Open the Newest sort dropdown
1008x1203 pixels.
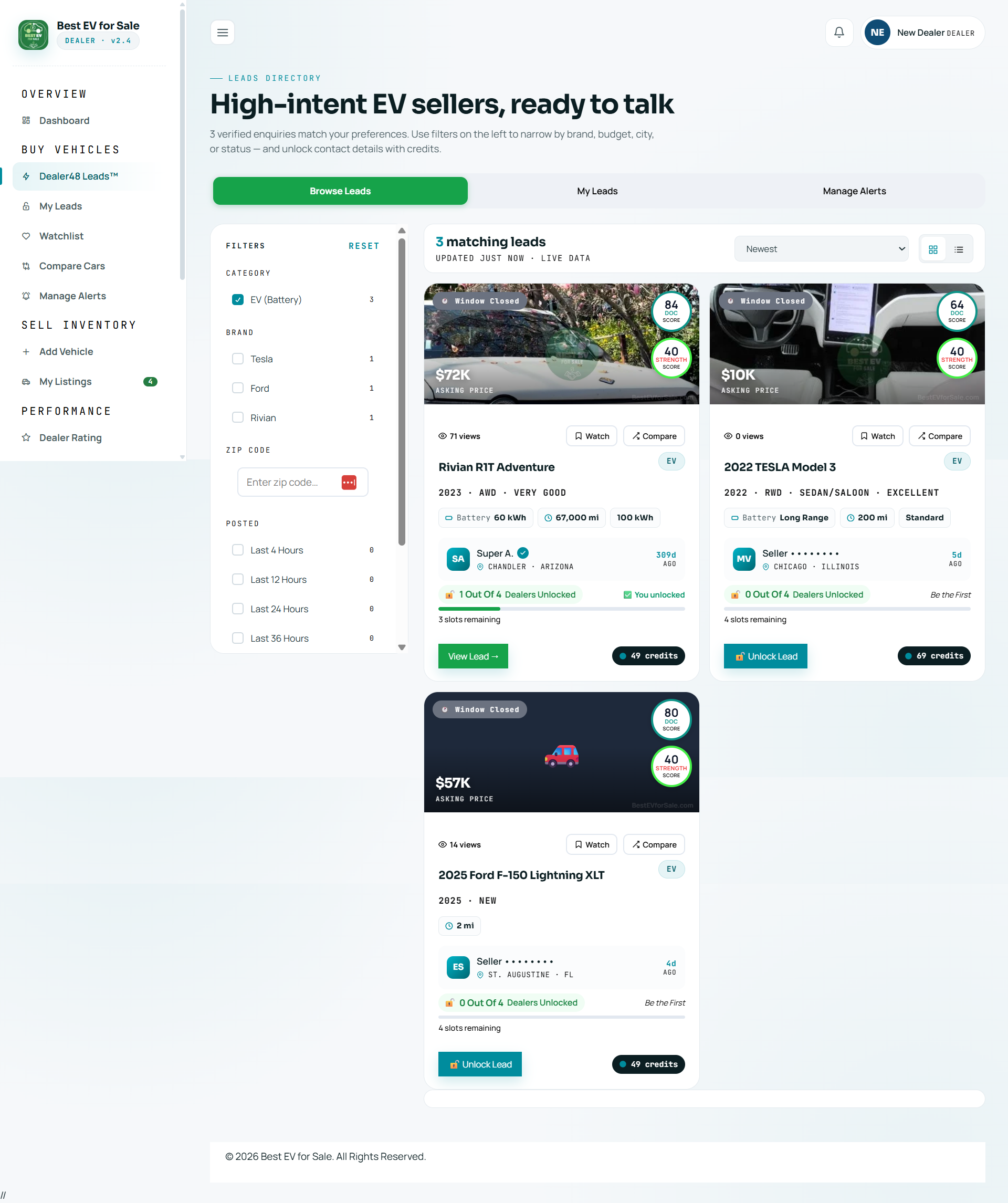coord(821,248)
